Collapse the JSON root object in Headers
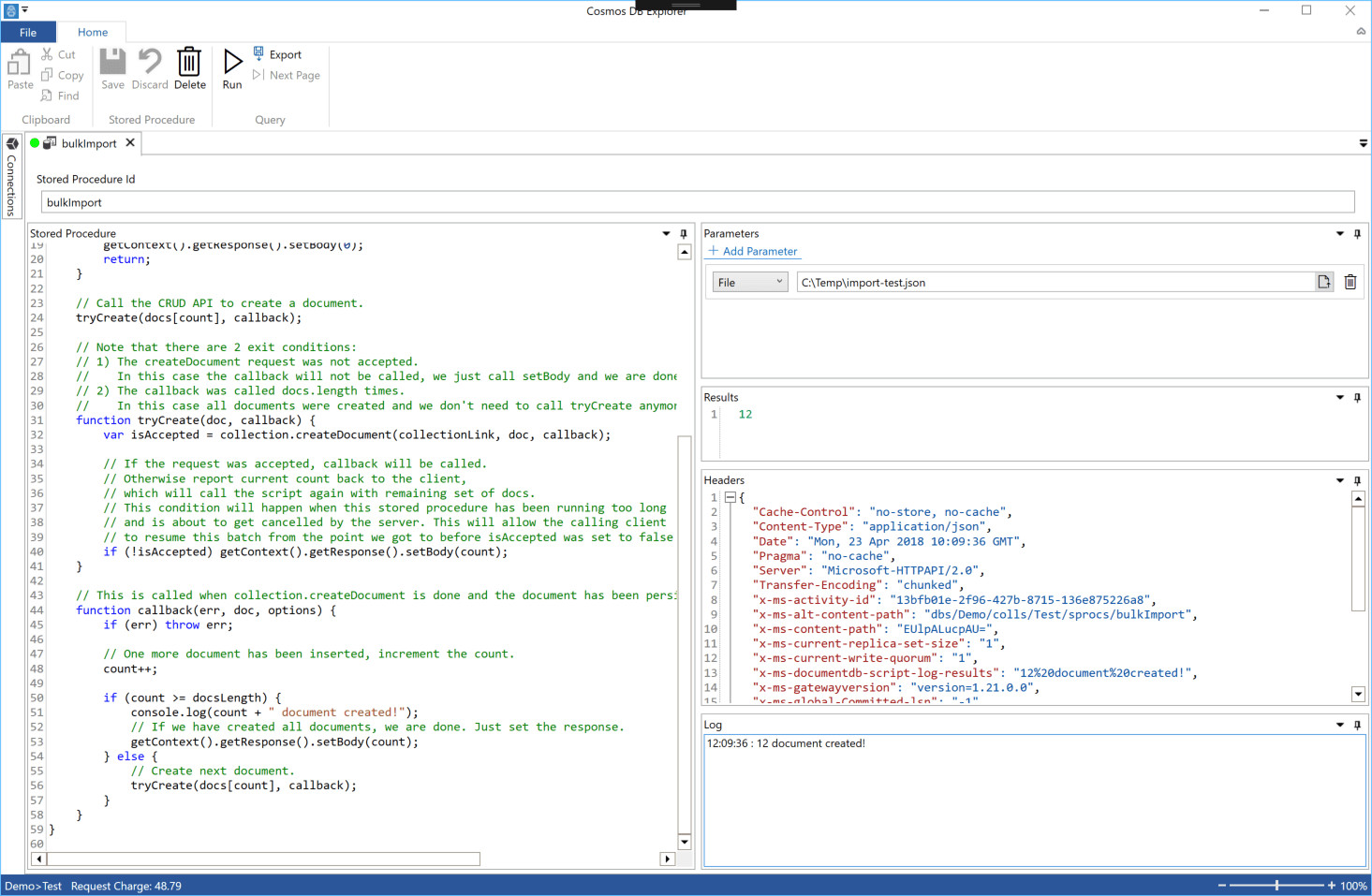Screen dimensions: 1372x896 point(730,497)
